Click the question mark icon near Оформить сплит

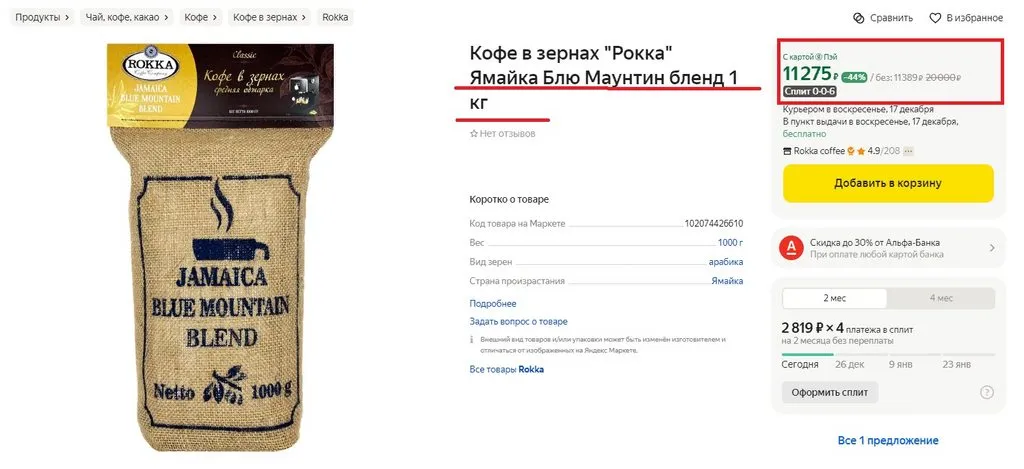[987, 393]
